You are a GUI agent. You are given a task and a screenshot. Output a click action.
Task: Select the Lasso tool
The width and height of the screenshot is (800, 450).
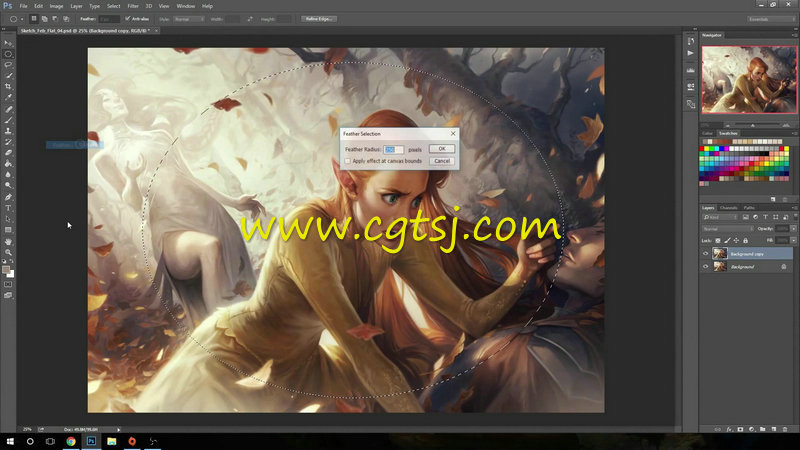[x=8, y=65]
